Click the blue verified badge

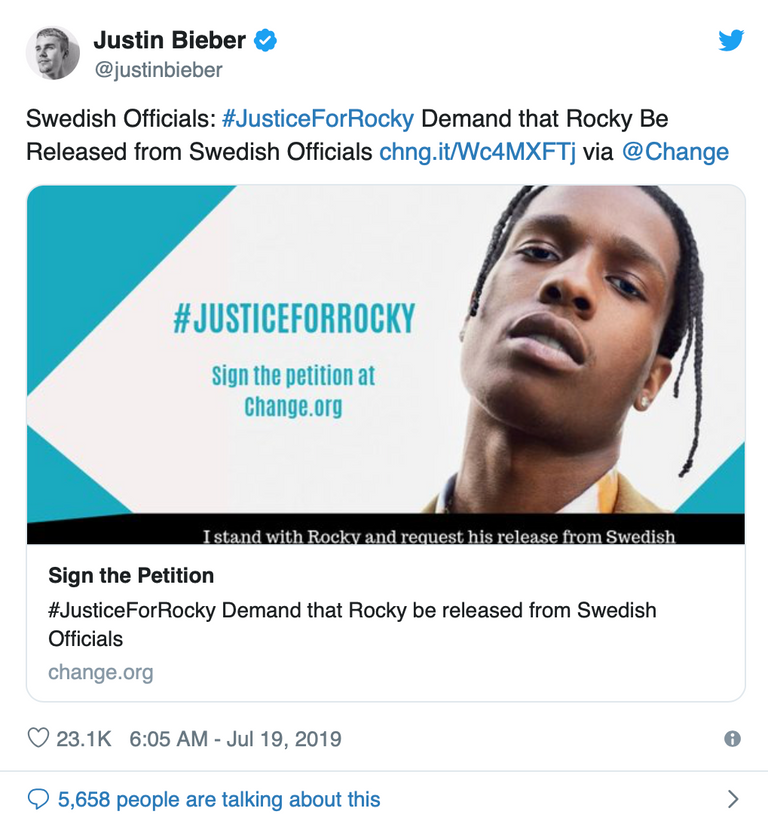pos(265,41)
